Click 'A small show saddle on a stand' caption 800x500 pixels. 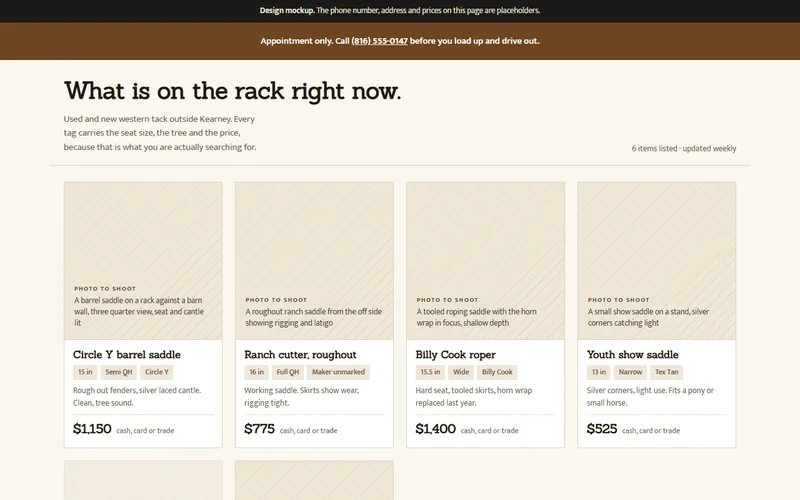click(x=648, y=317)
